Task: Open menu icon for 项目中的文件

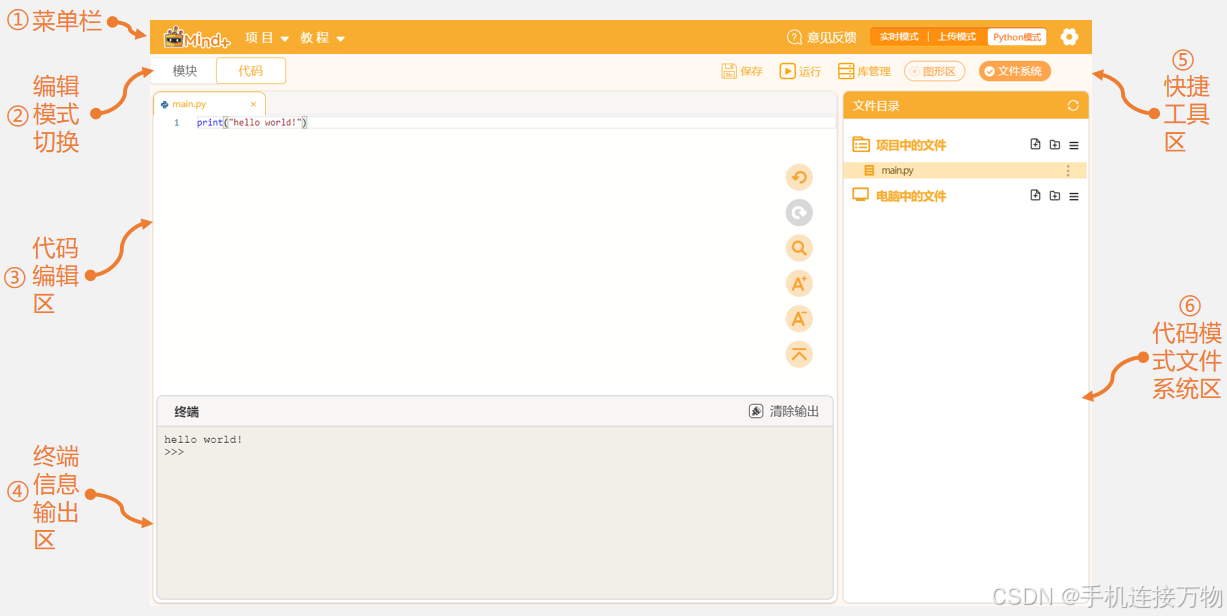Action: [1074, 145]
